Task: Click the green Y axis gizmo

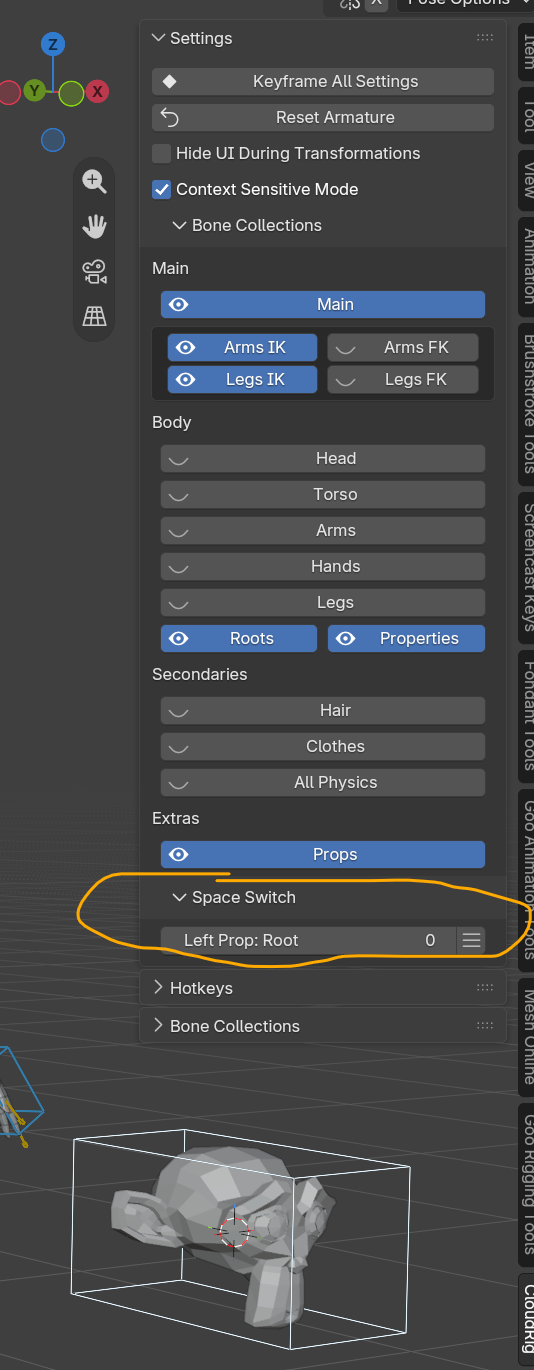Action: click(34, 91)
